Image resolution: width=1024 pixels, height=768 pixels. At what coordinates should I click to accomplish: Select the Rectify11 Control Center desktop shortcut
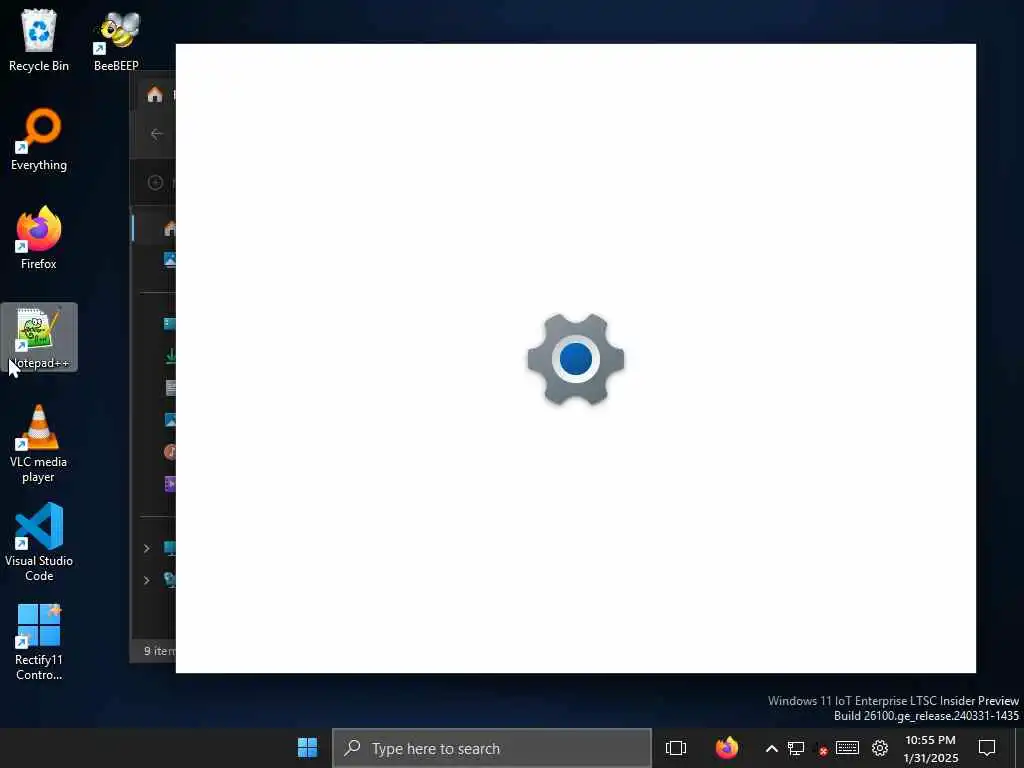point(39,642)
